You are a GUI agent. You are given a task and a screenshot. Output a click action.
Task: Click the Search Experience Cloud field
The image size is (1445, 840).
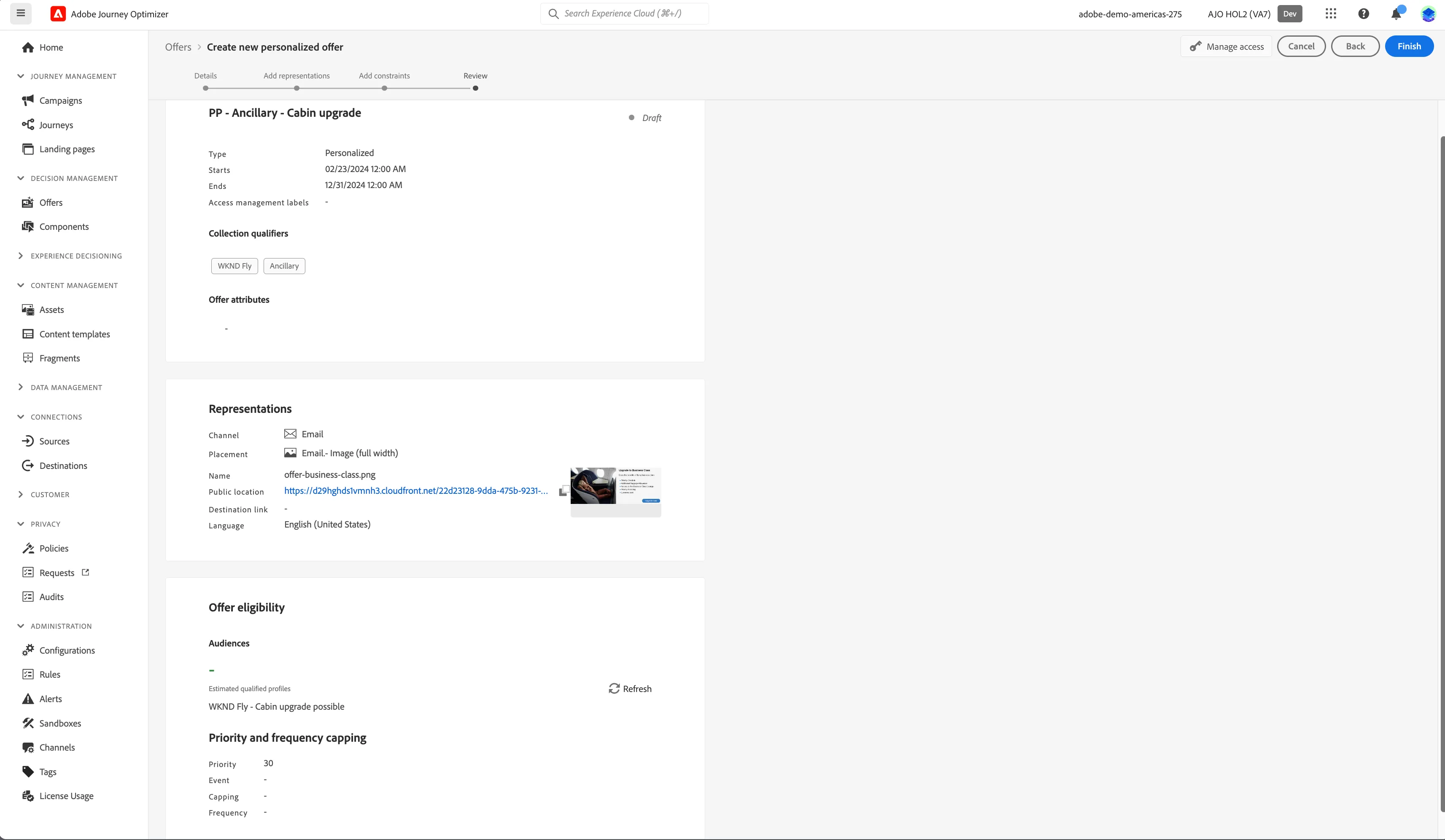coord(624,13)
